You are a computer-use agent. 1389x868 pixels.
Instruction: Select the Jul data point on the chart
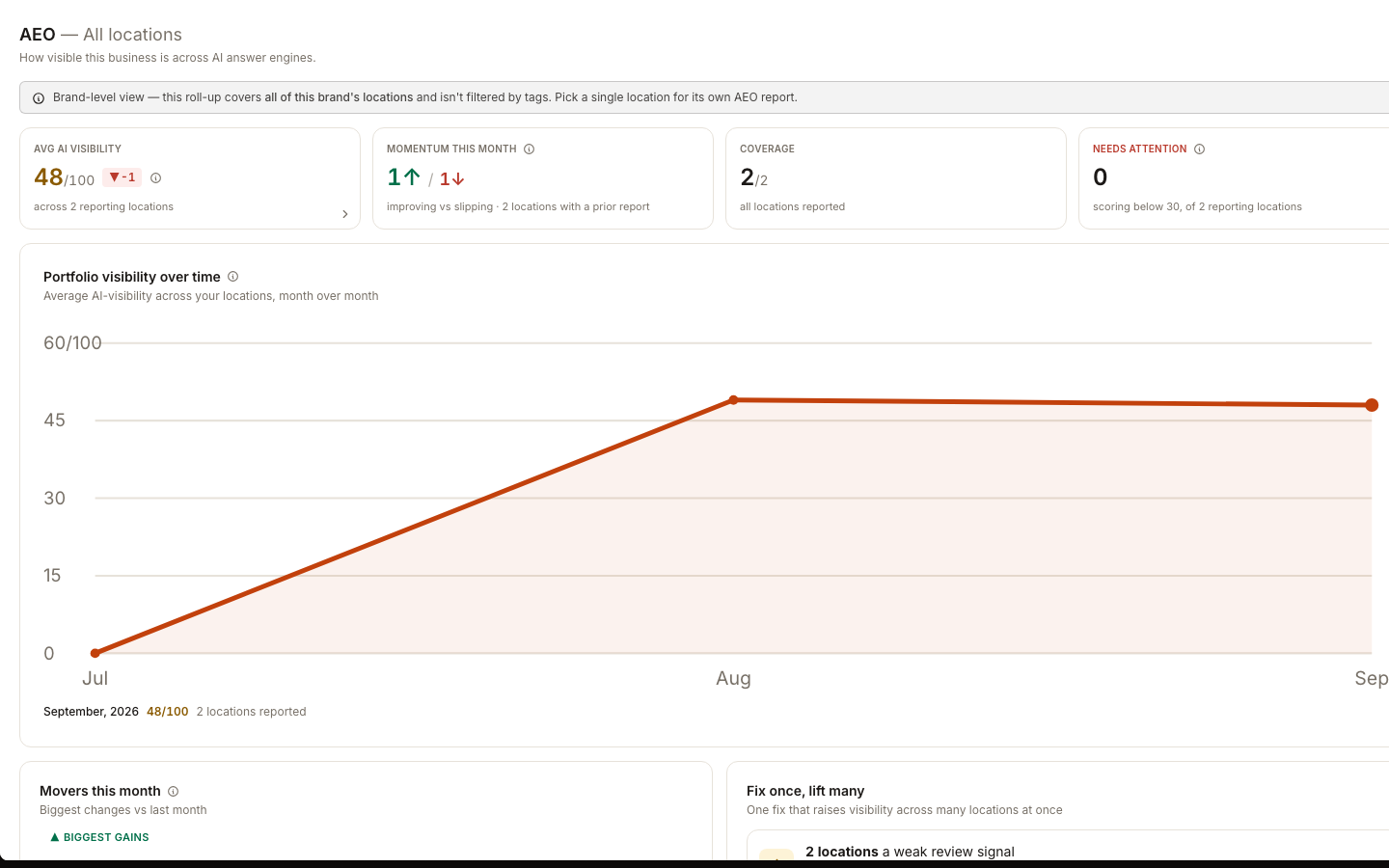click(x=95, y=653)
